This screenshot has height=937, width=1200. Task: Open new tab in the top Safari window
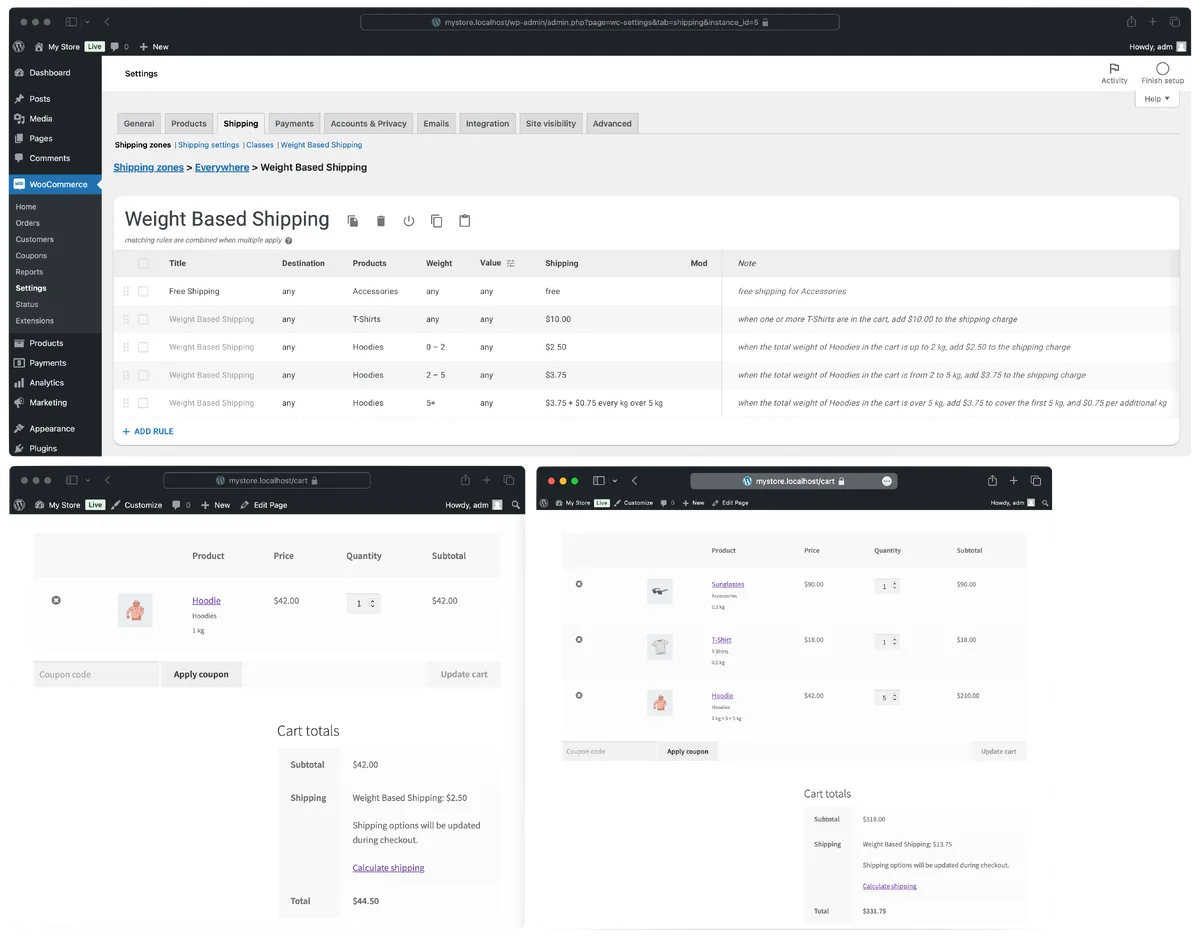click(1153, 22)
